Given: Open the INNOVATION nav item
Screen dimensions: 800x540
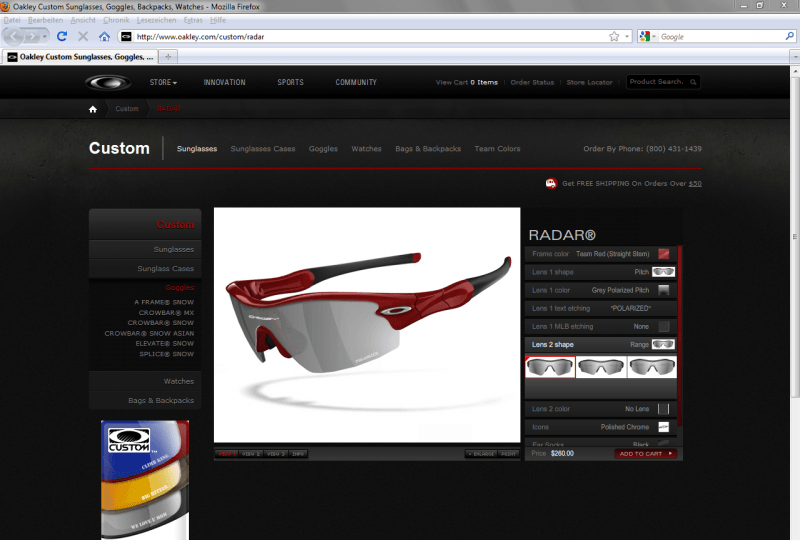Looking at the screenshot, I should pos(224,82).
